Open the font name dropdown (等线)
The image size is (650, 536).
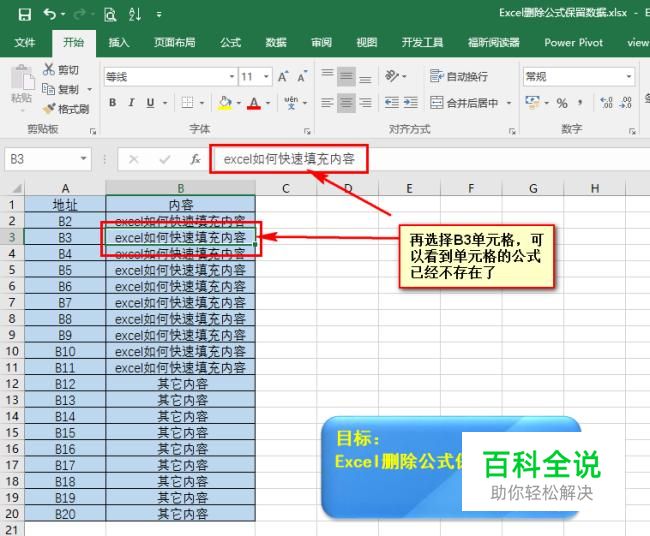(x=232, y=77)
